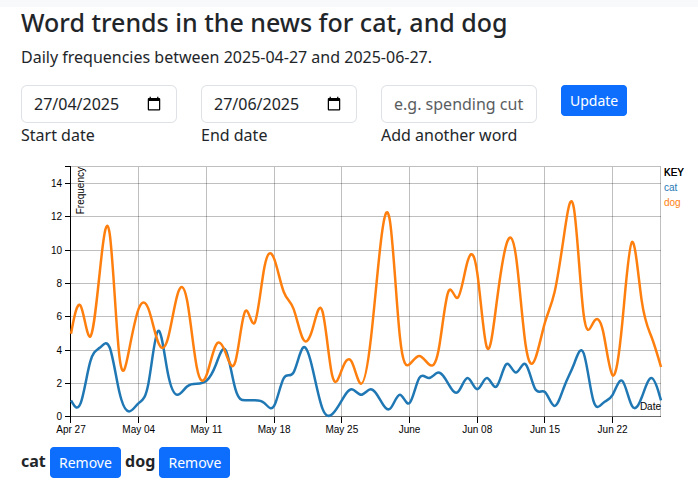Click the Start date label text

59,136
